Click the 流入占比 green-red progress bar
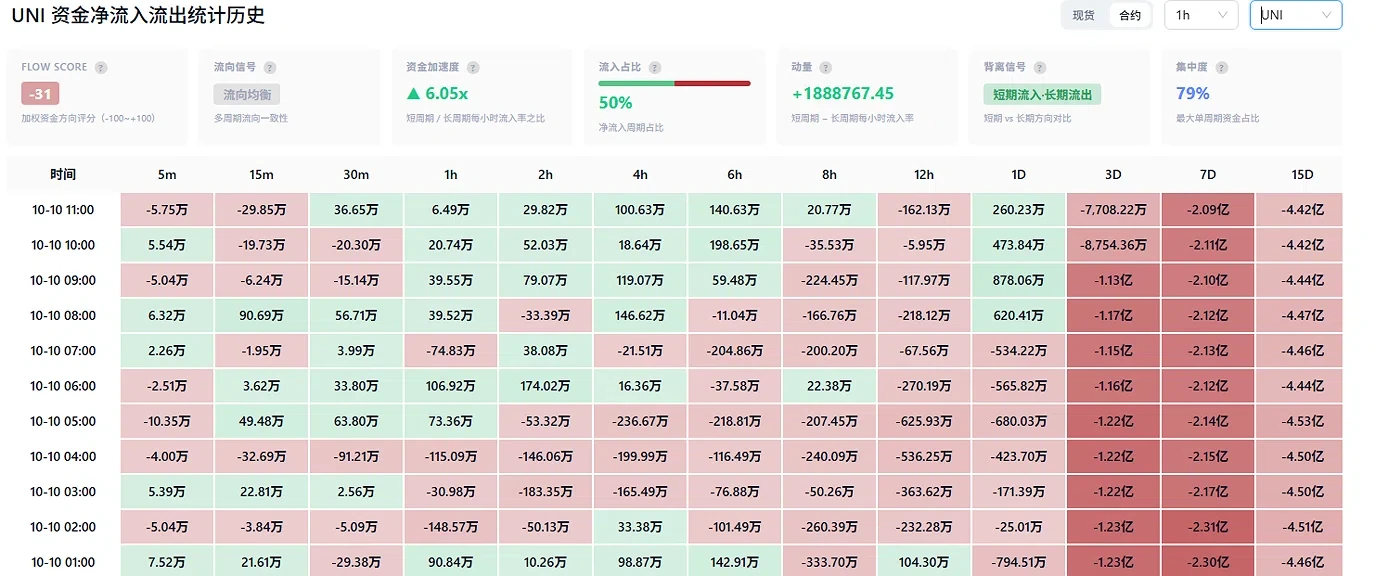 [x=674, y=83]
